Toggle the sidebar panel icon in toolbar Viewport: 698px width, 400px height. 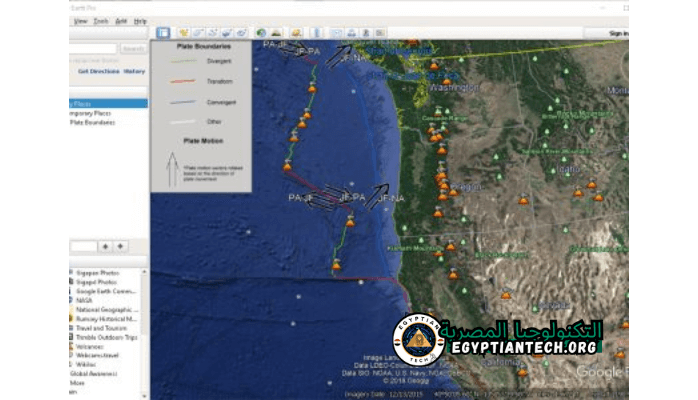163,33
